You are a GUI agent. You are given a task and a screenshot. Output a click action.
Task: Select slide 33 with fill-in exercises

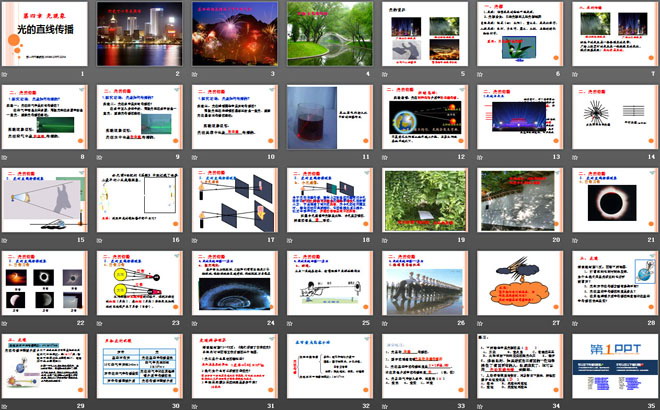tap(425, 366)
